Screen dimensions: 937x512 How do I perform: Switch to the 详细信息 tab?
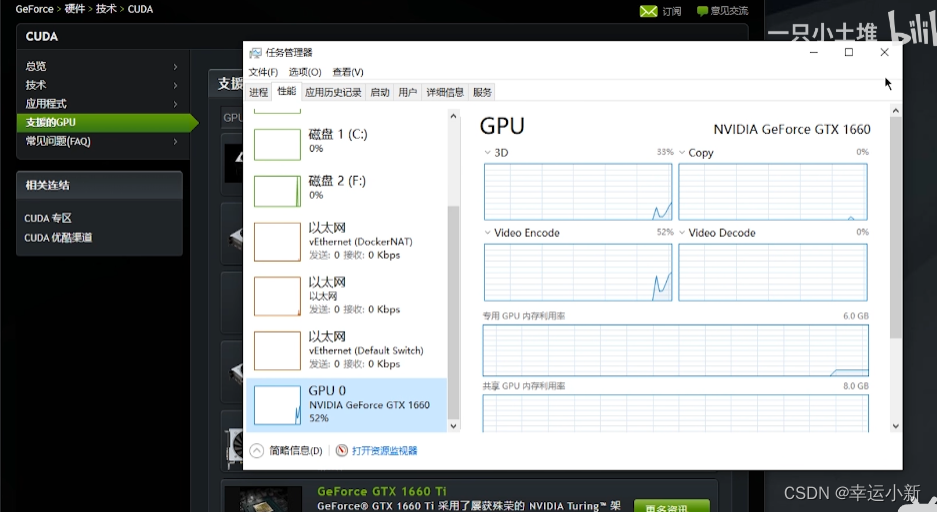445,92
